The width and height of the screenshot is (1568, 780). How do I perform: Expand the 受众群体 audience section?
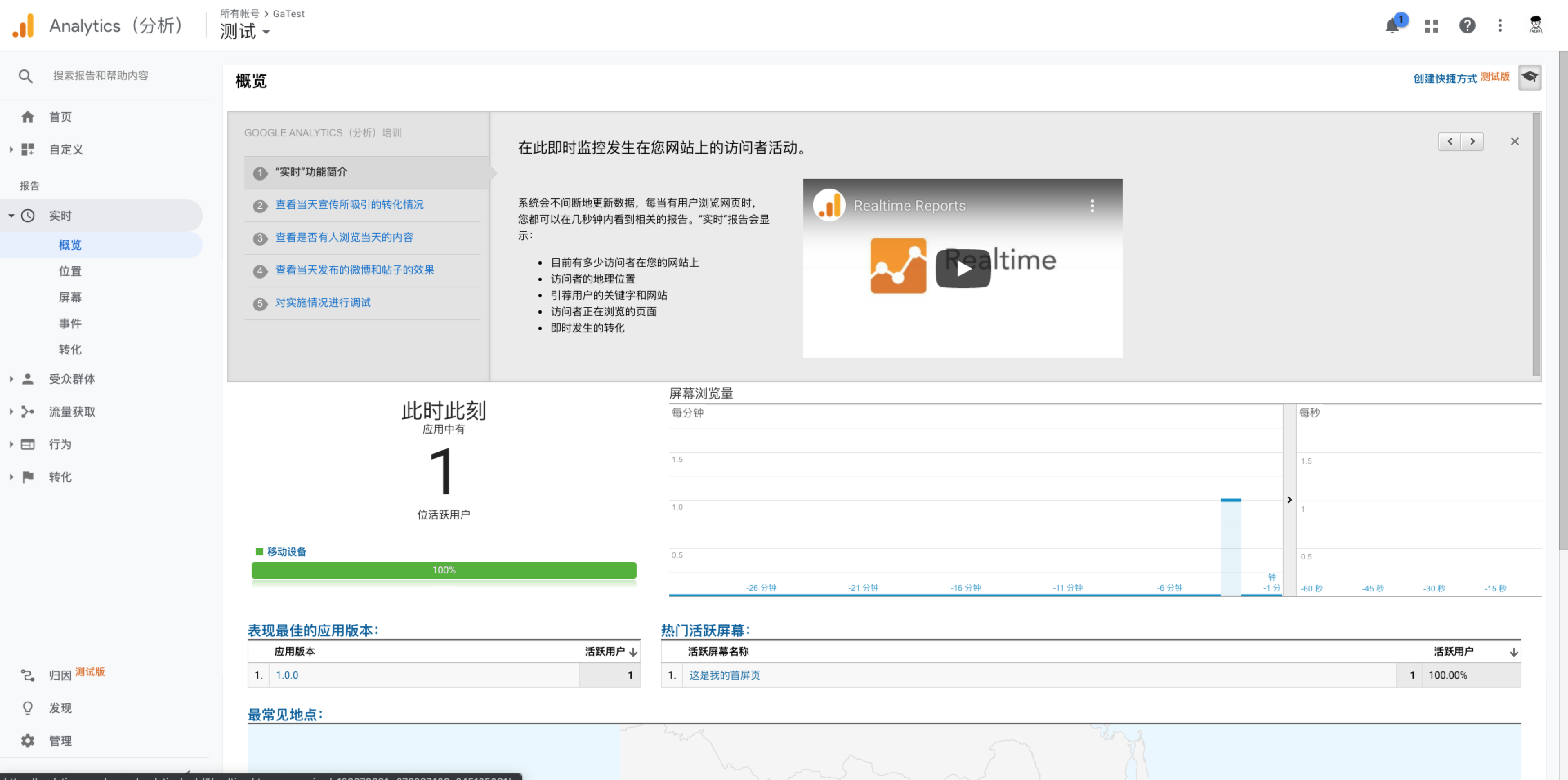tap(71, 379)
